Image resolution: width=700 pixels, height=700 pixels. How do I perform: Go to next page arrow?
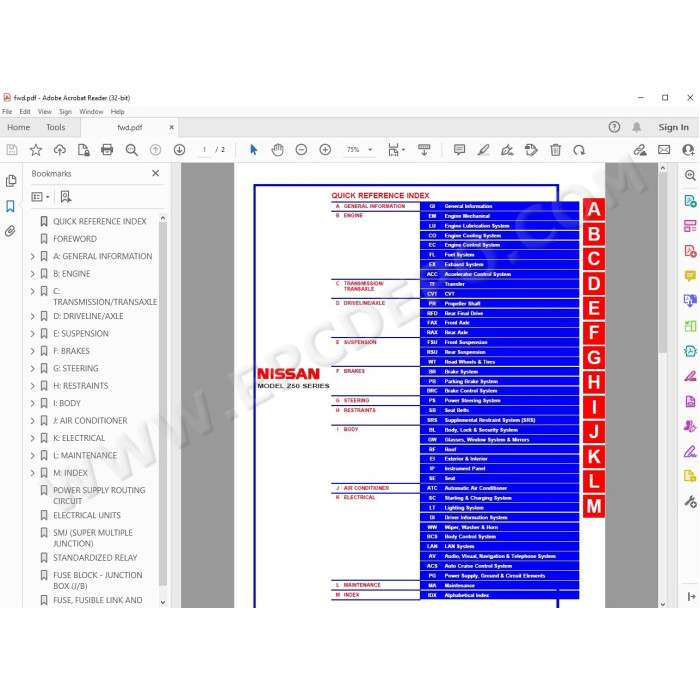pyautogui.click(x=179, y=150)
